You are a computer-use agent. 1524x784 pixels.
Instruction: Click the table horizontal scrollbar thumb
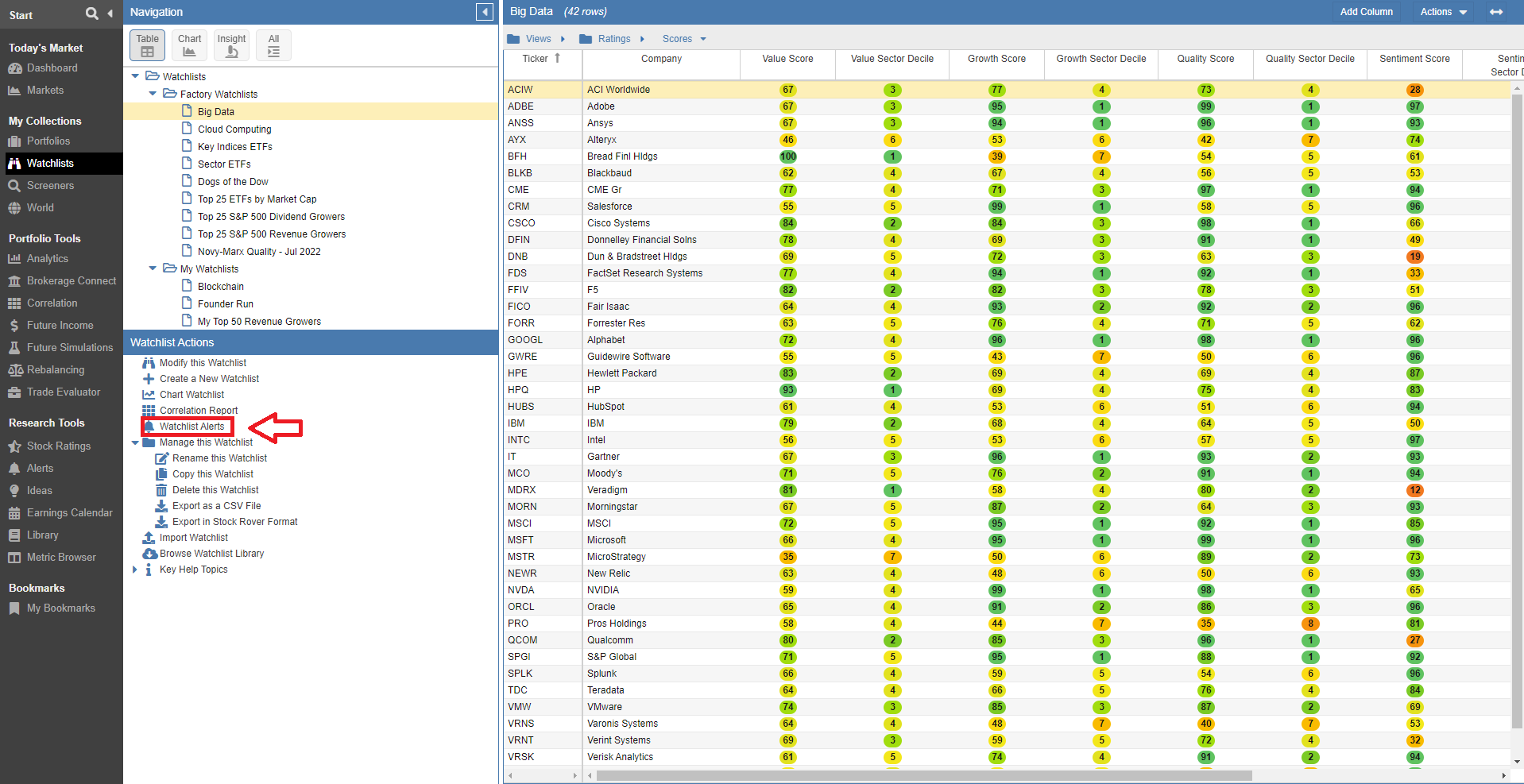(924, 775)
